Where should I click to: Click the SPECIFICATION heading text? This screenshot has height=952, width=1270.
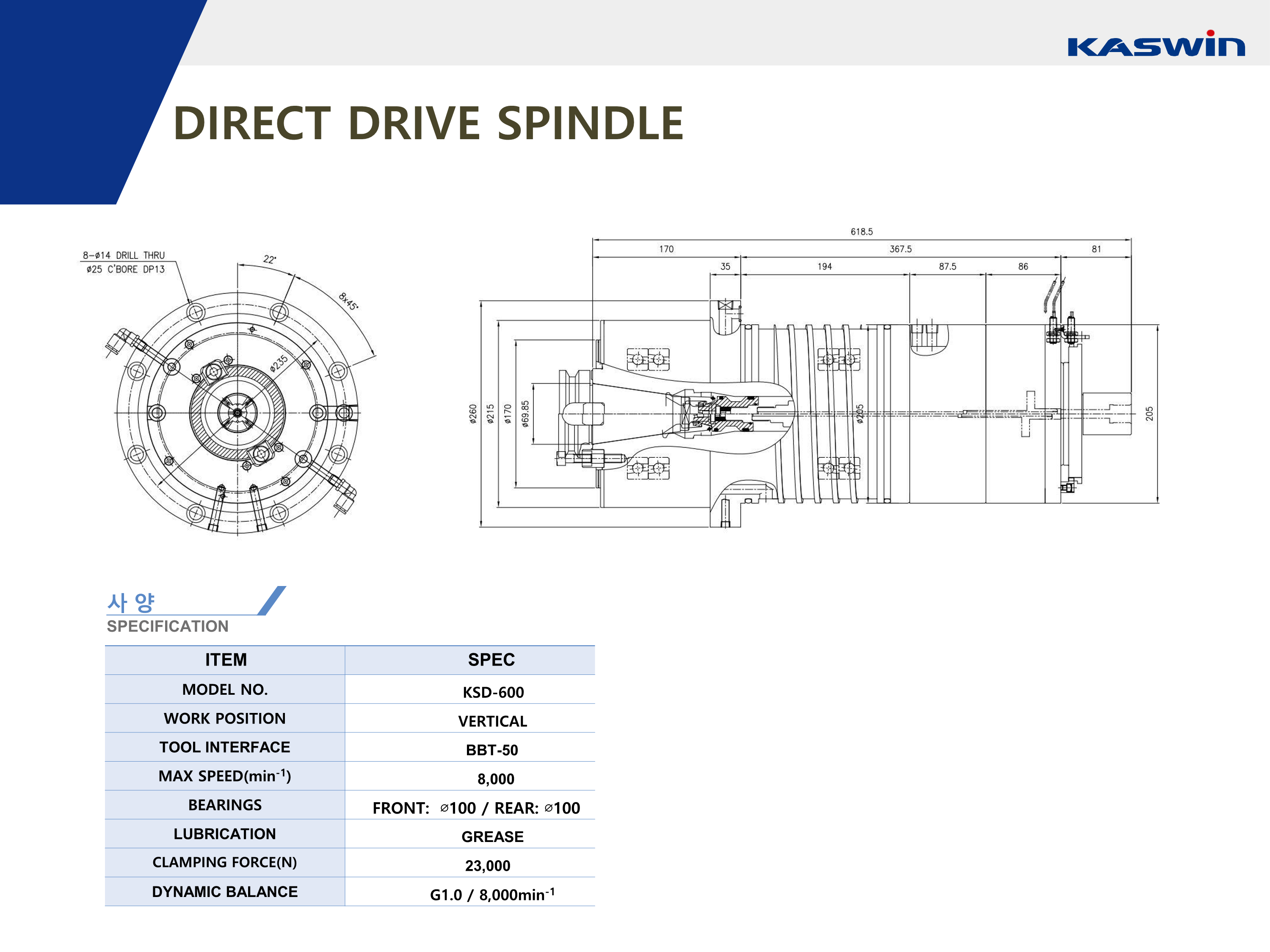click(x=167, y=626)
